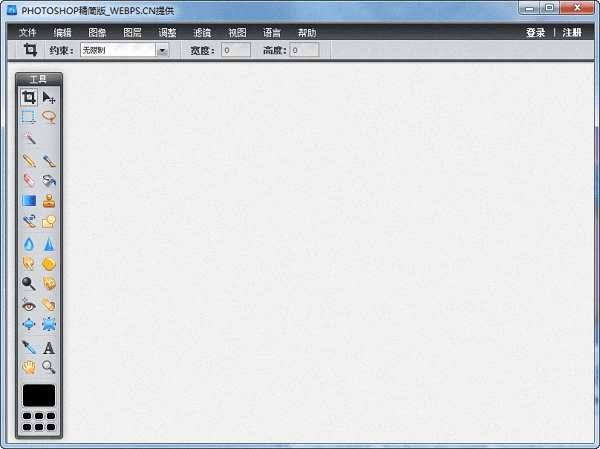Click the 登录 login link
Screen dimensions: 600x449
535,33
